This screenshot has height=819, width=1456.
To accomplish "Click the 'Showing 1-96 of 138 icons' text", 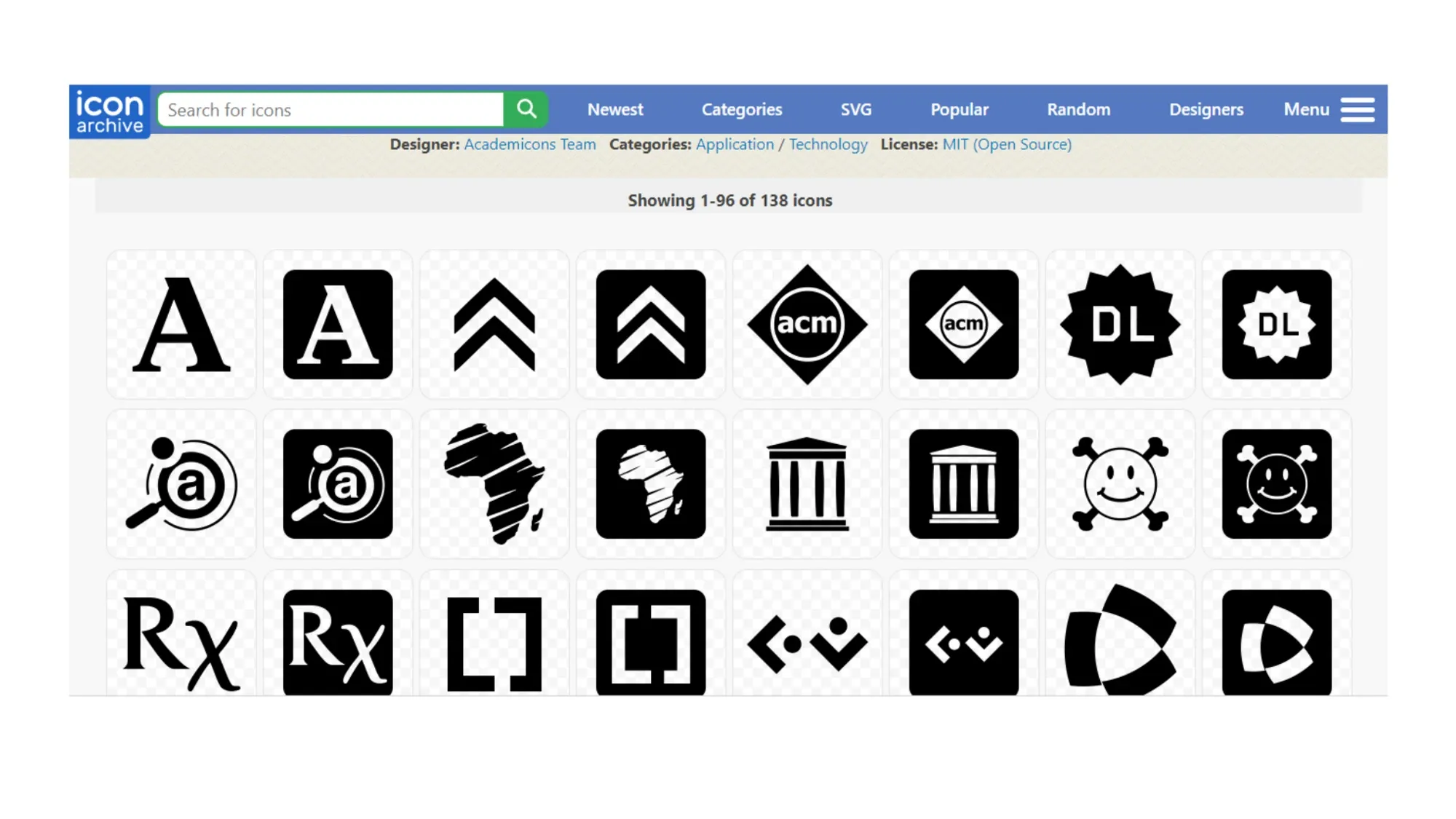I will point(730,200).
